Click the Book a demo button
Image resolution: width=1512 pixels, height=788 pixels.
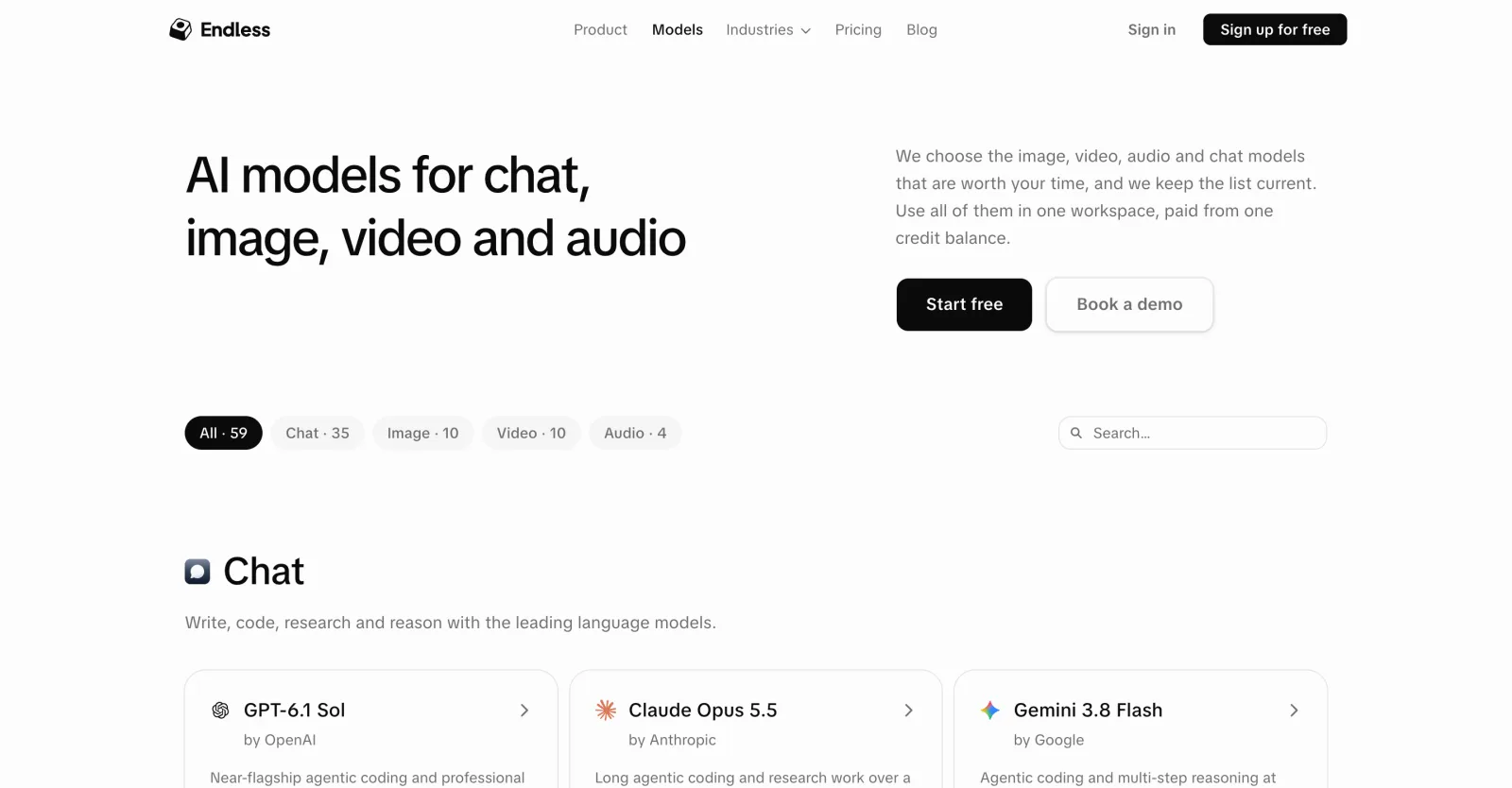tap(1129, 304)
